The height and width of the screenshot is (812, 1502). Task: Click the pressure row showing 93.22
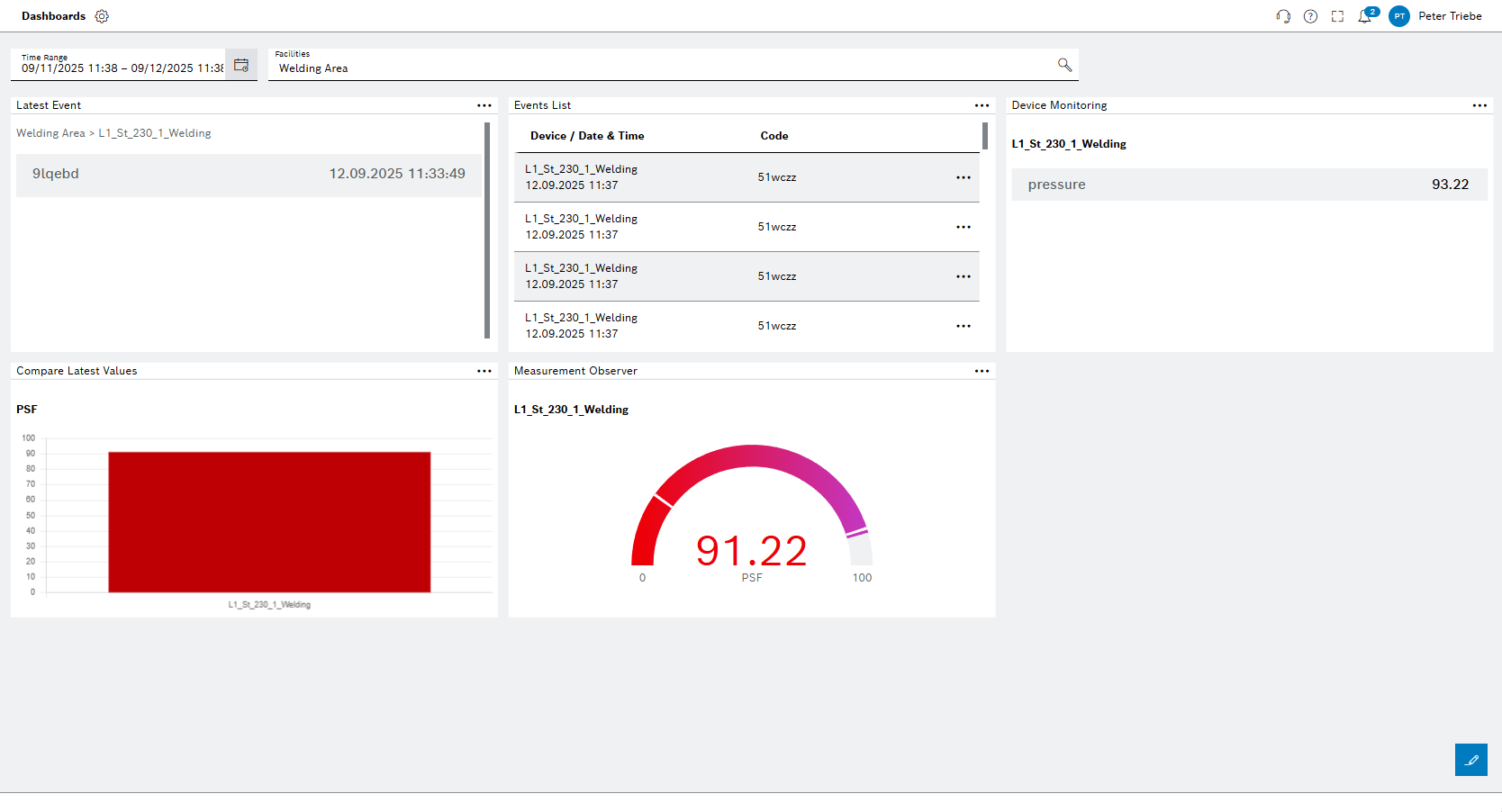click(1250, 184)
